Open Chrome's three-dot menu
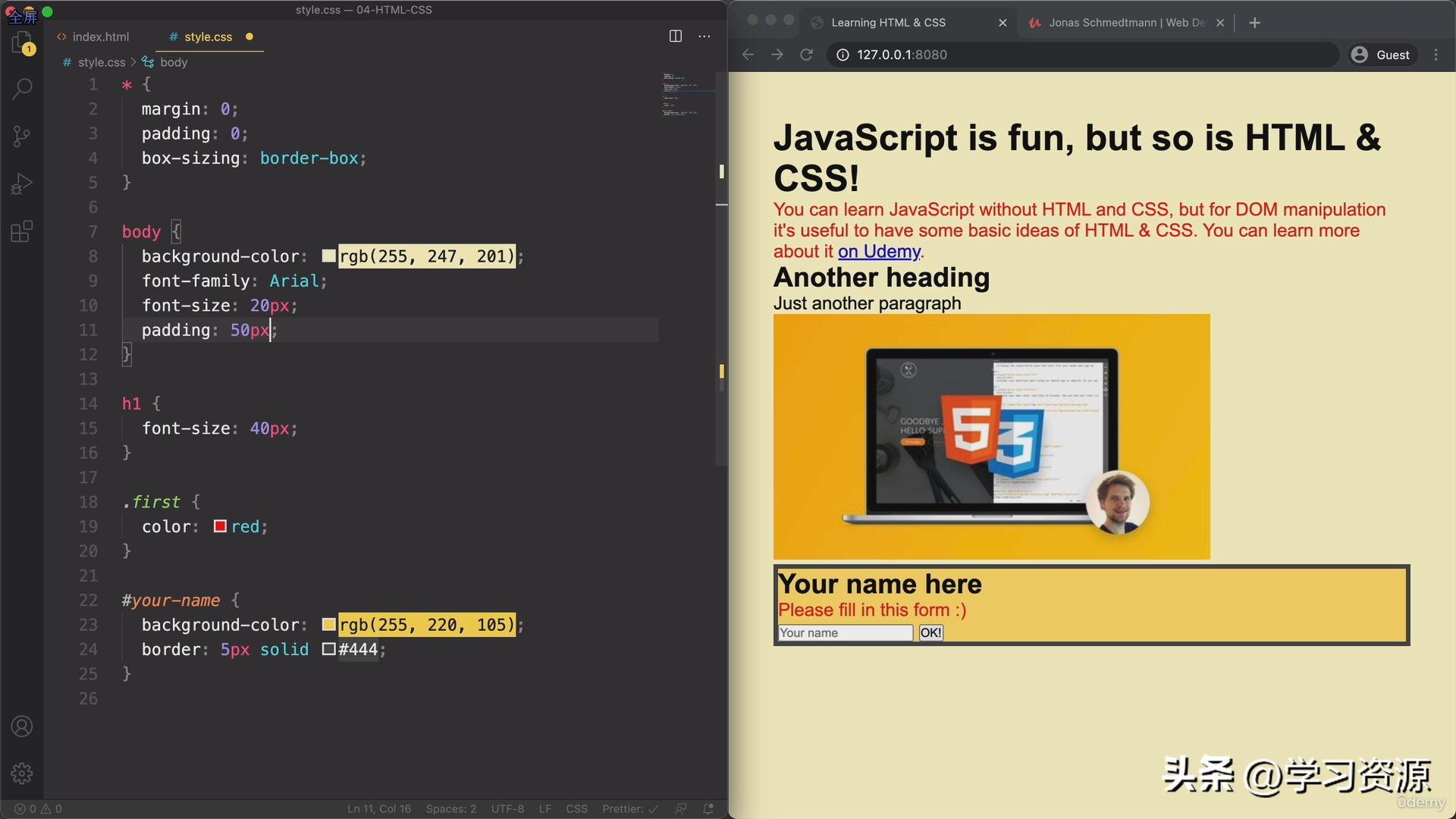Image resolution: width=1456 pixels, height=819 pixels. click(1436, 55)
